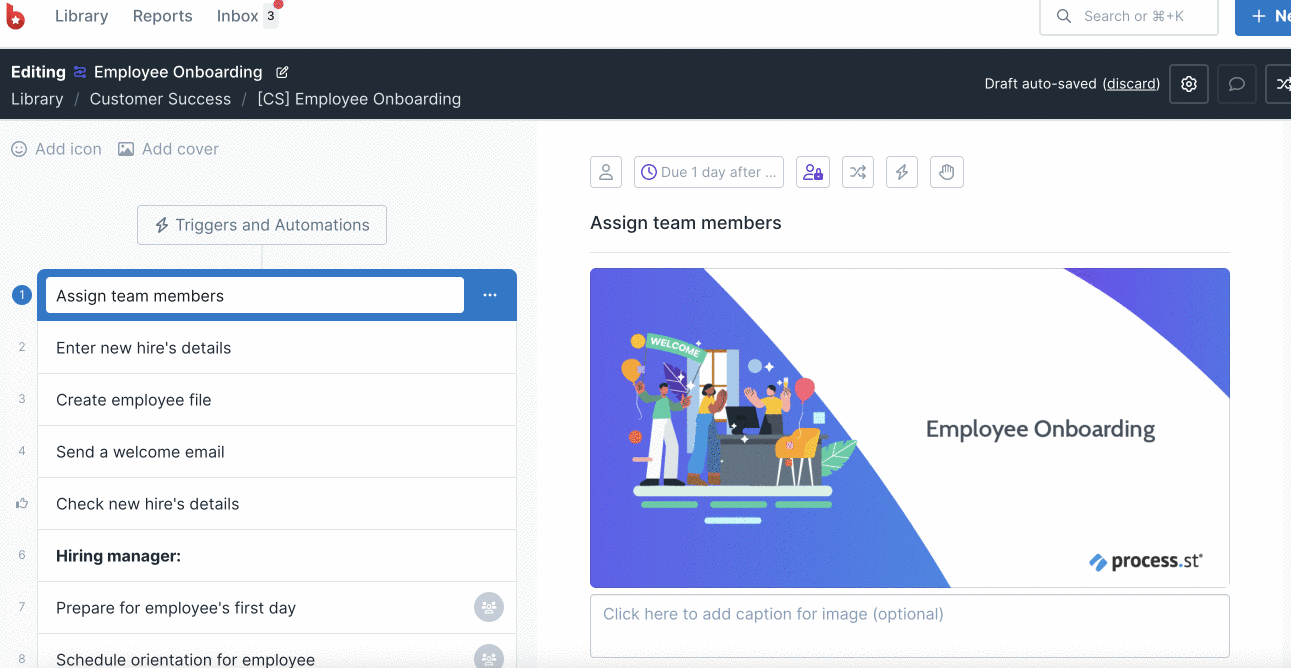The height and width of the screenshot is (668, 1291).
Task: Toggle the stop task hand icon
Action: (x=947, y=172)
